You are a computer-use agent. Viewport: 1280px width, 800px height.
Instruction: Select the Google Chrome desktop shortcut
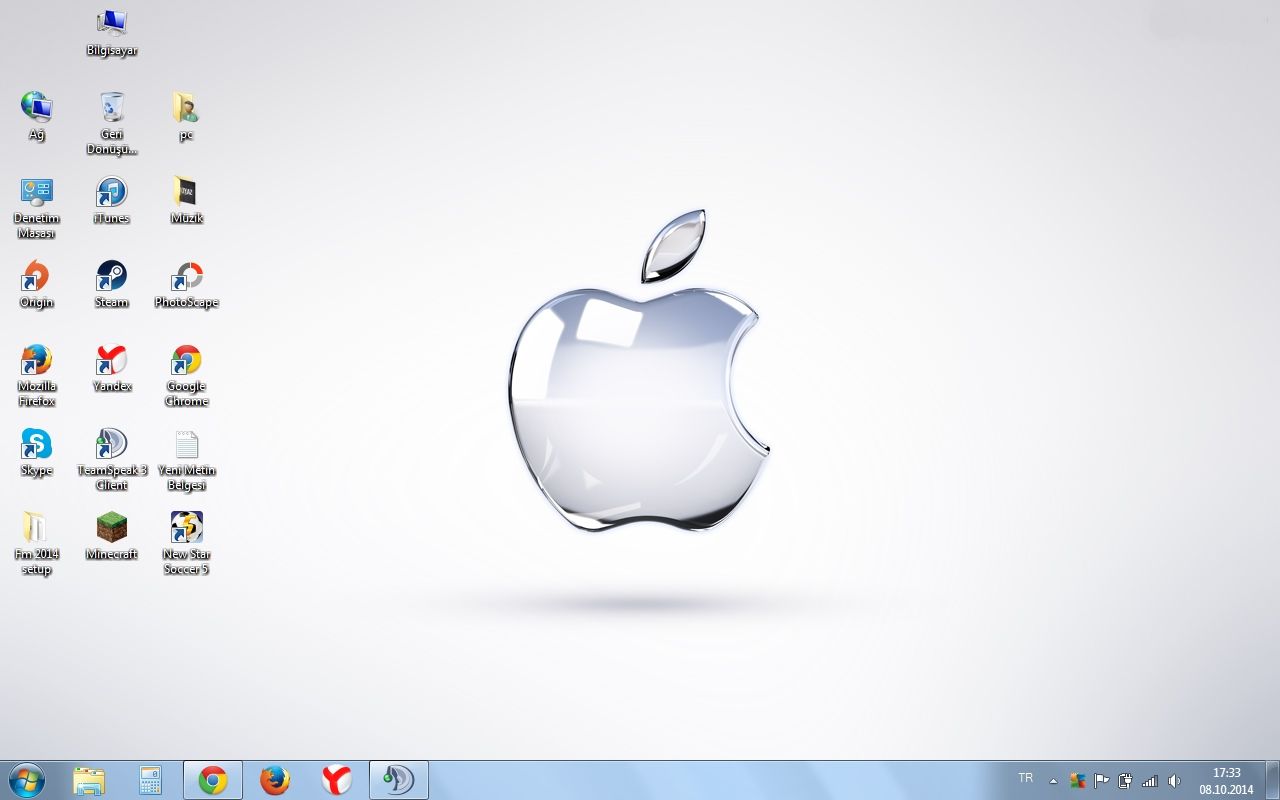186,376
